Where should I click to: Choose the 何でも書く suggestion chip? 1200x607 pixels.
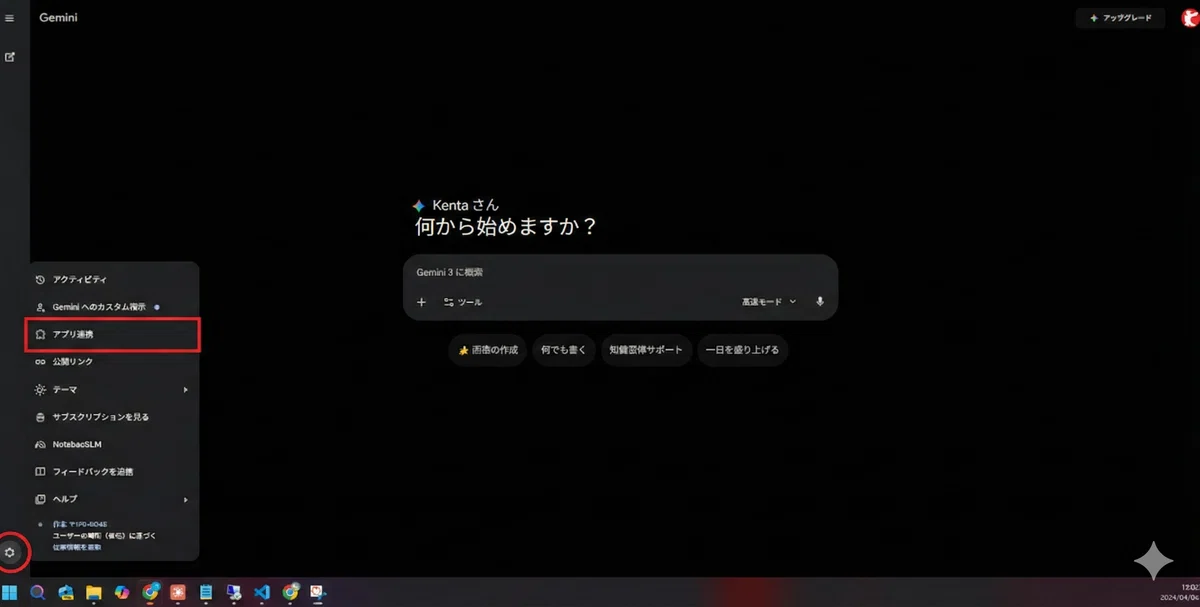565,351
